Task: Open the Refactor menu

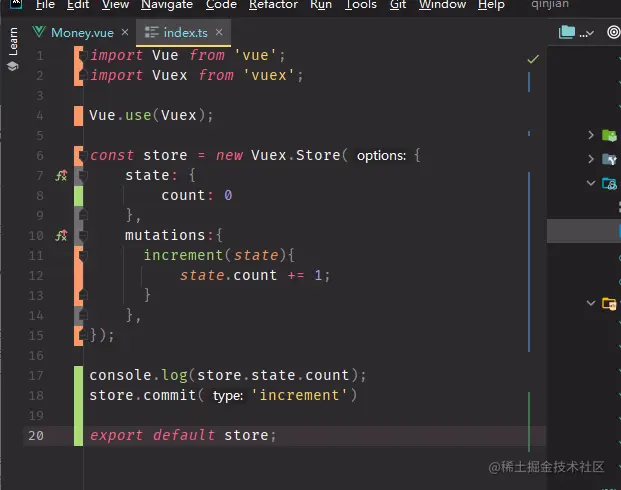Action: point(273,5)
